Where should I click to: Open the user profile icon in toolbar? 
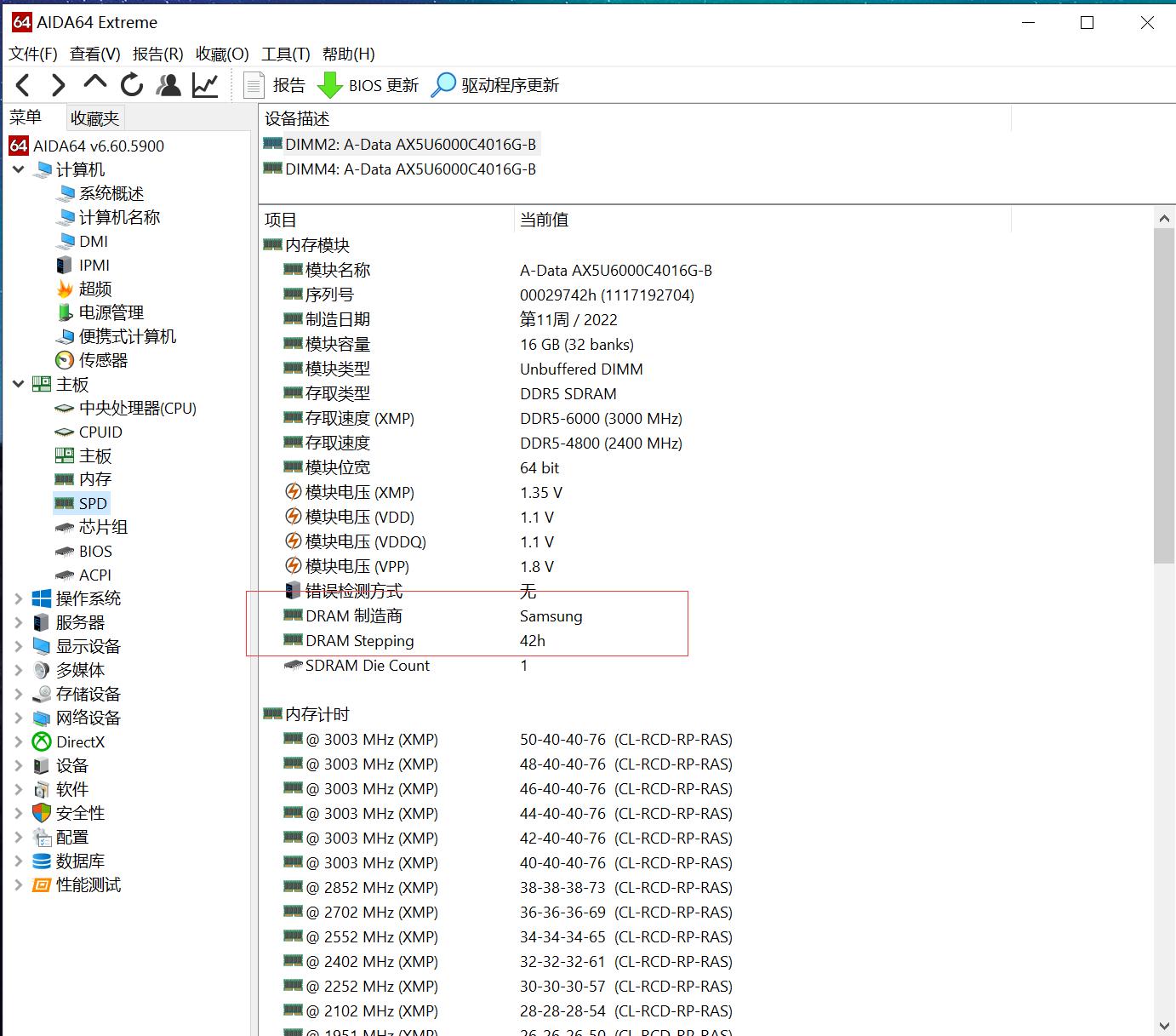(x=168, y=85)
